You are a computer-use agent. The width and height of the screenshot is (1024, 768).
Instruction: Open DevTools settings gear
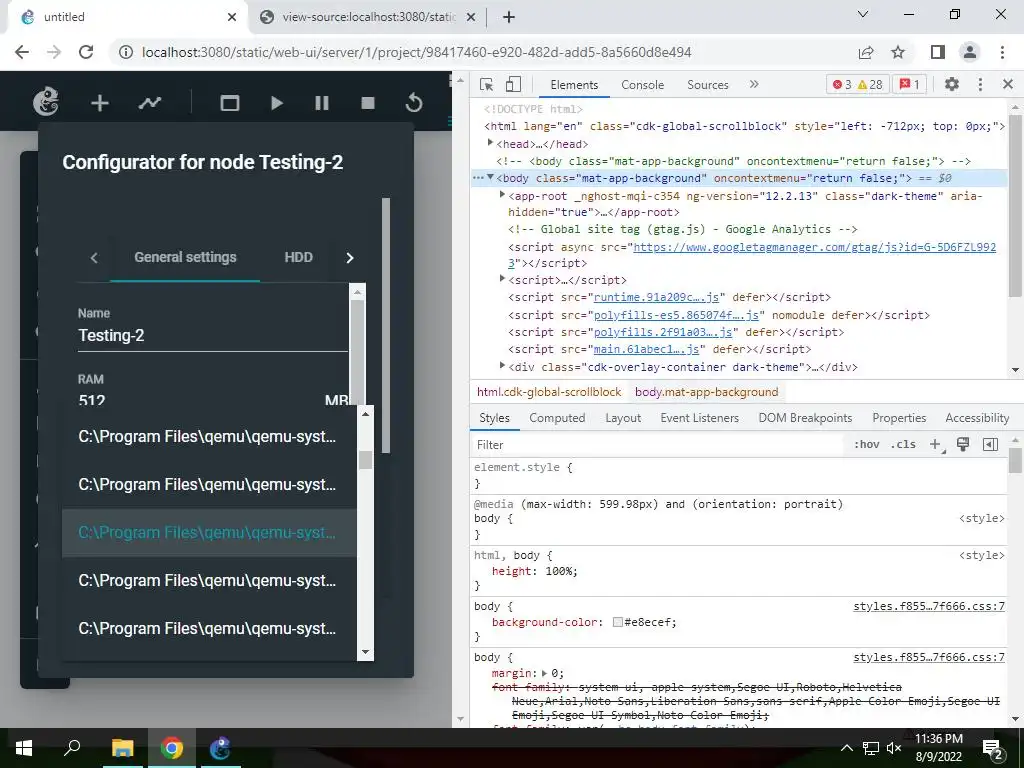pos(952,84)
